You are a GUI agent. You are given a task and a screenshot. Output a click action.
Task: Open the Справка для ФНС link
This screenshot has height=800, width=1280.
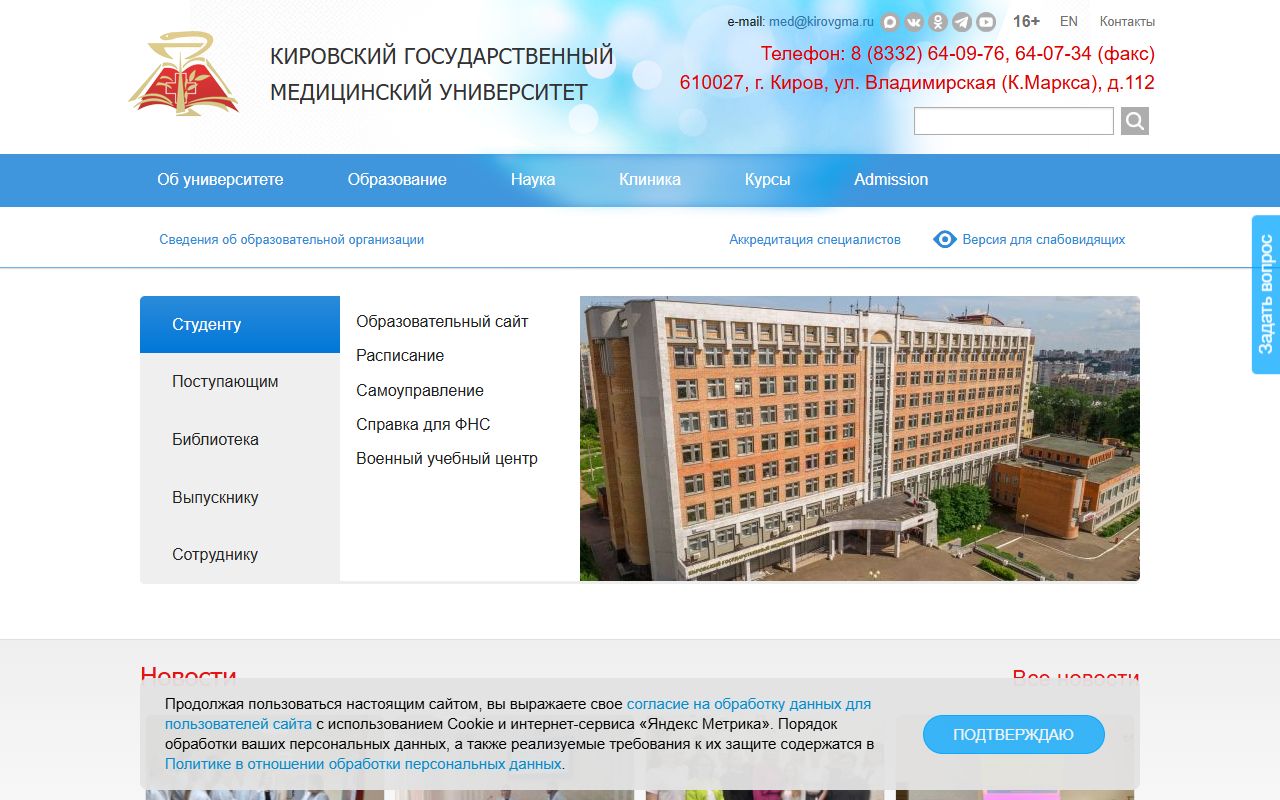coord(423,424)
